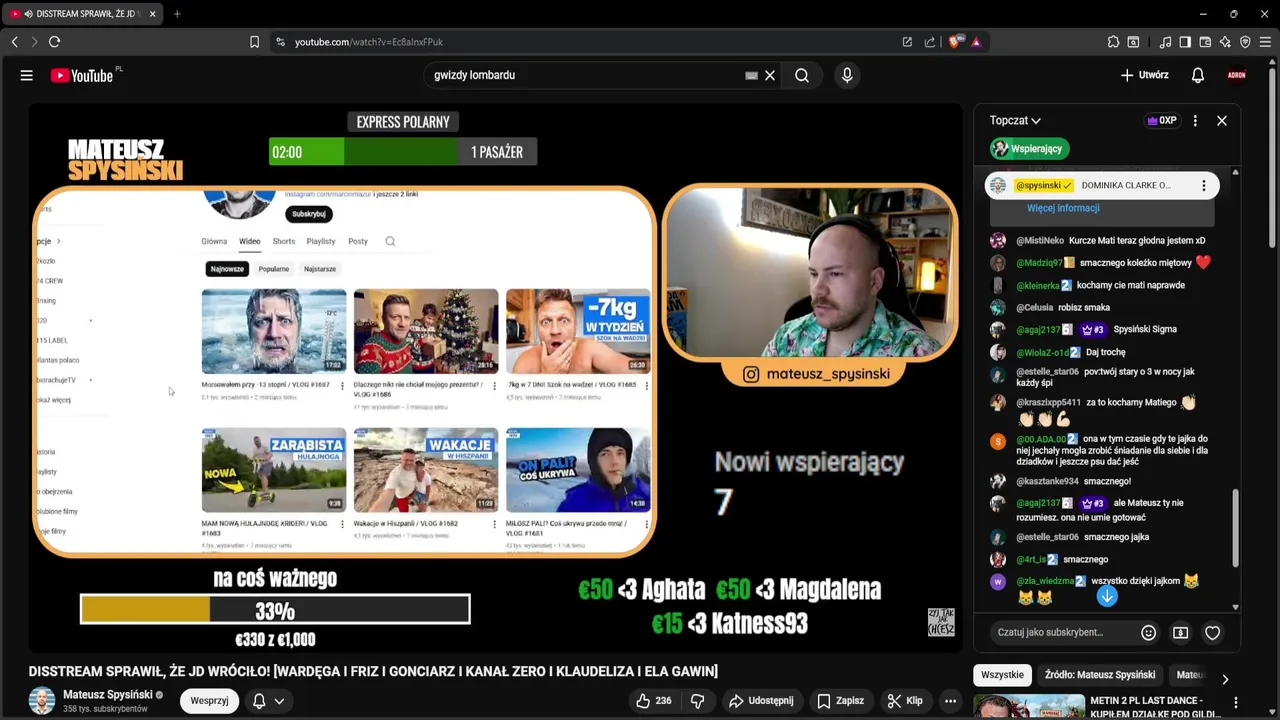Open the Więcej informacji link in chat

click(1063, 208)
